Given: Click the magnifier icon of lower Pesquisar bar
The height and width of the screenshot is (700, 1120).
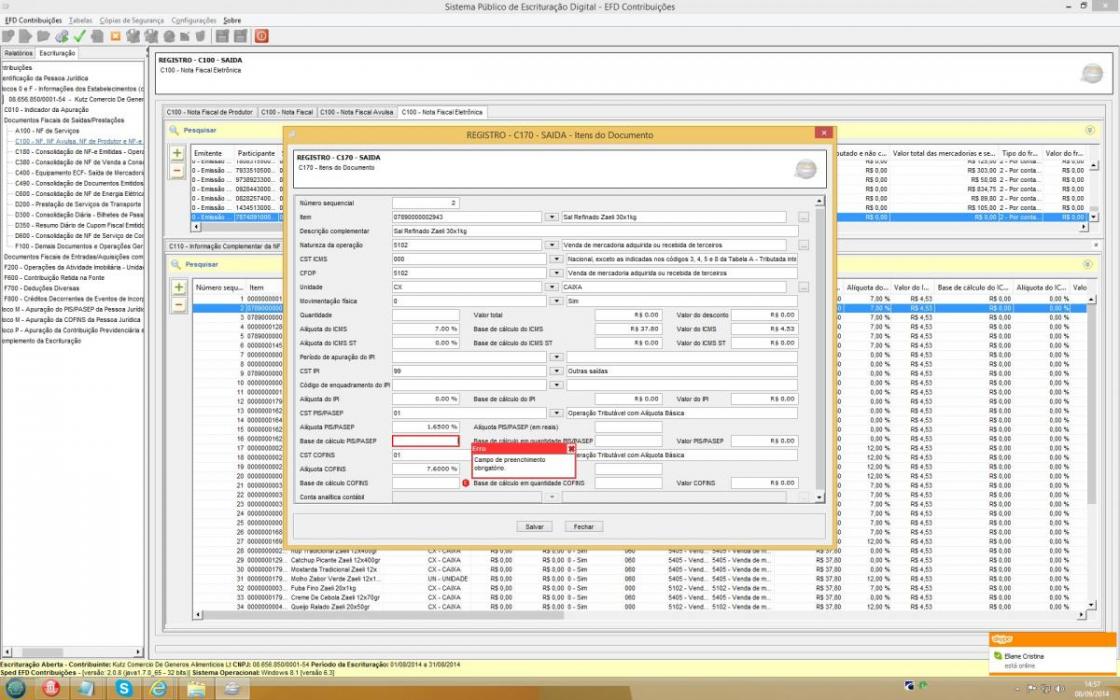Looking at the screenshot, I should pyautogui.click(x=175, y=264).
